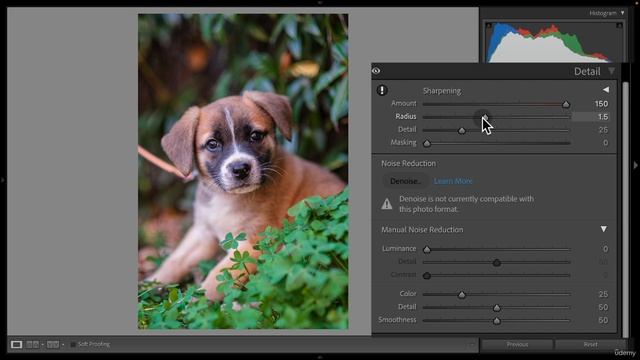The height and width of the screenshot is (360, 640).
Task: Click the Denoise button
Action: (x=405, y=181)
